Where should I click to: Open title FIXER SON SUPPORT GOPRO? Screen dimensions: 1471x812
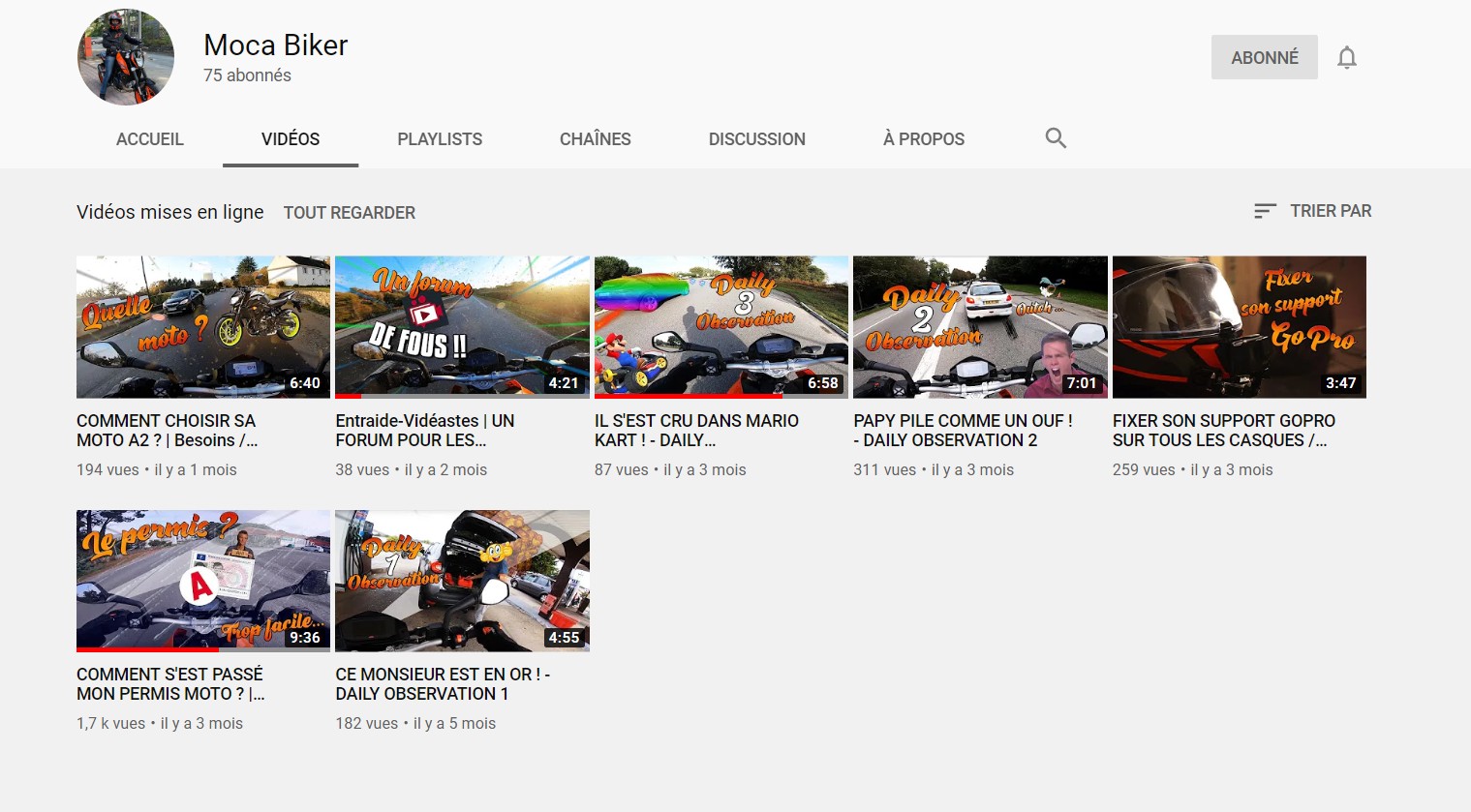[x=1224, y=431]
